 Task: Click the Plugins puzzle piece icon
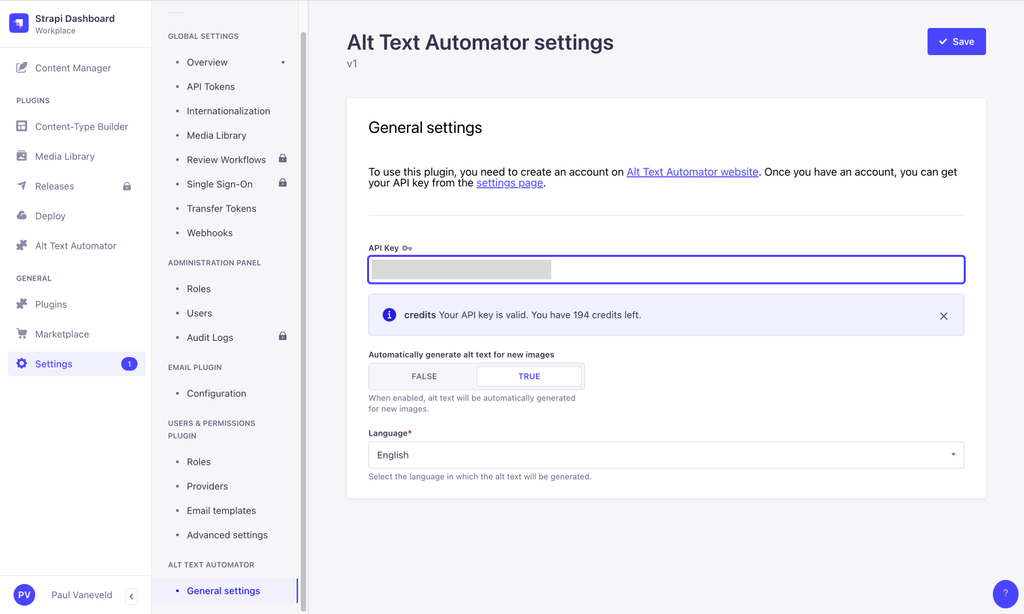click(22, 304)
